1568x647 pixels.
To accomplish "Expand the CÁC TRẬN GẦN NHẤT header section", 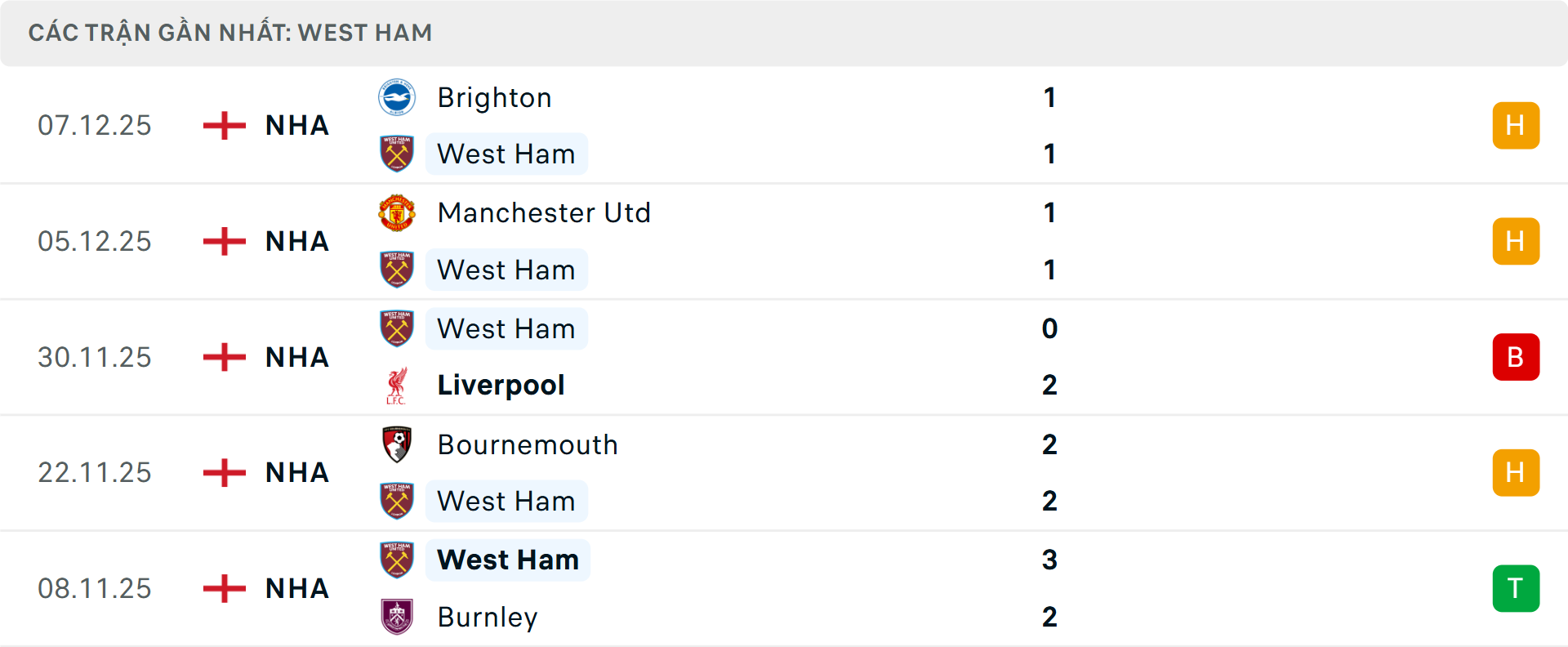I will 231,32.
